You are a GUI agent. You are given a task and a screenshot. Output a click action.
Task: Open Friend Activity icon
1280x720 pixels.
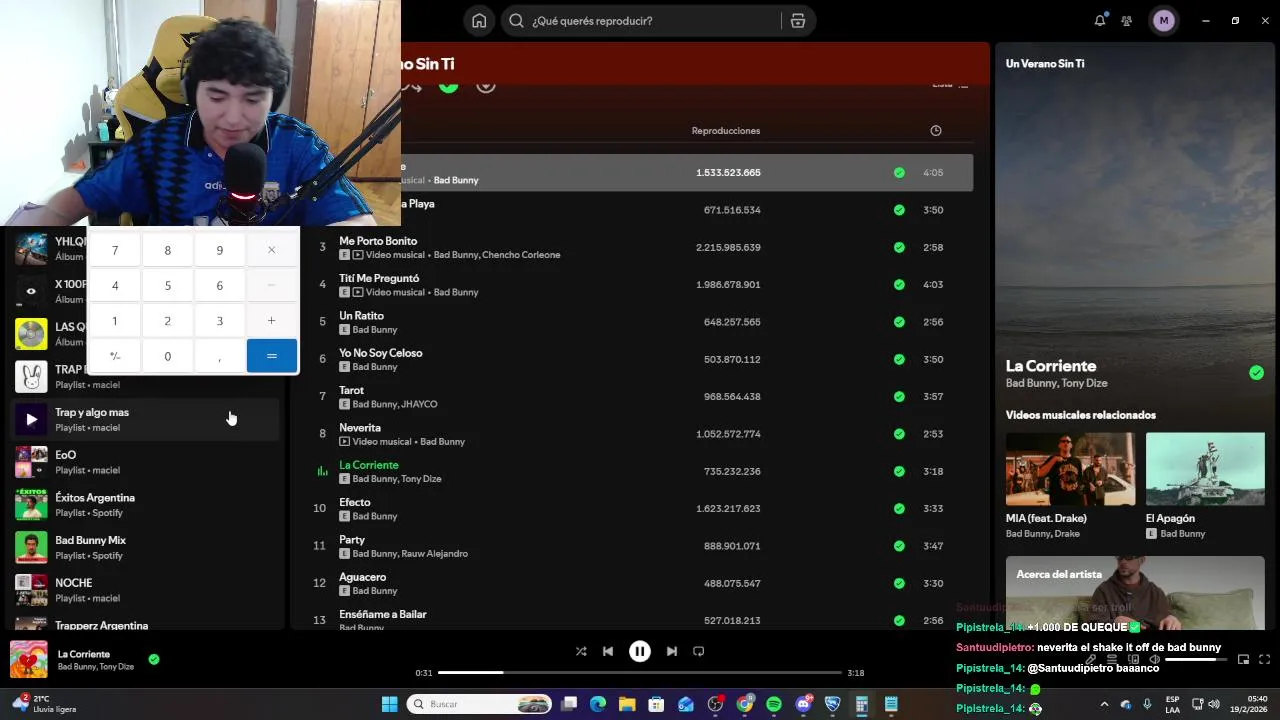click(x=1127, y=21)
